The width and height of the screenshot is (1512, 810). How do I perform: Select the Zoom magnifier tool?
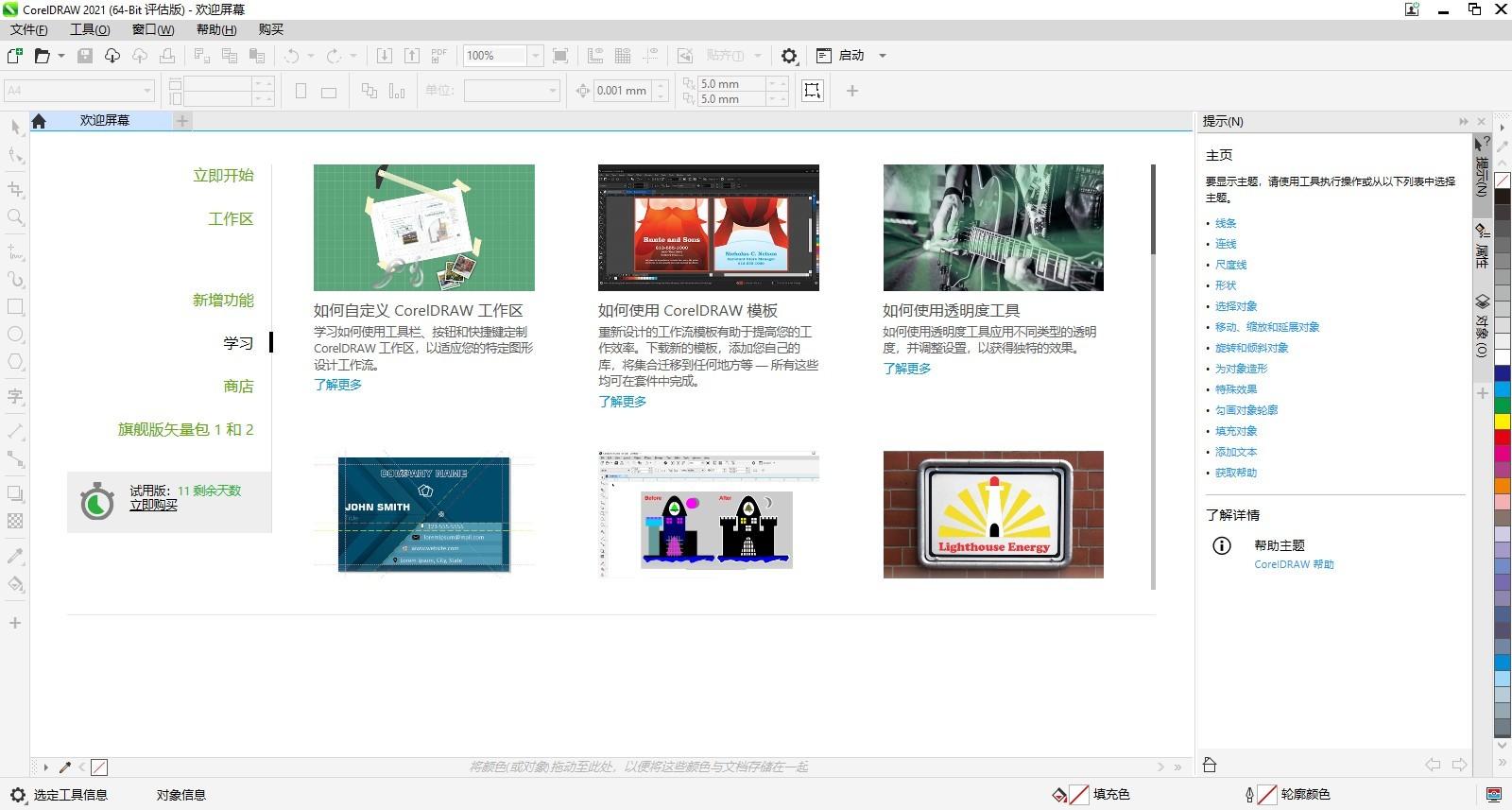(x=15, y=217)
